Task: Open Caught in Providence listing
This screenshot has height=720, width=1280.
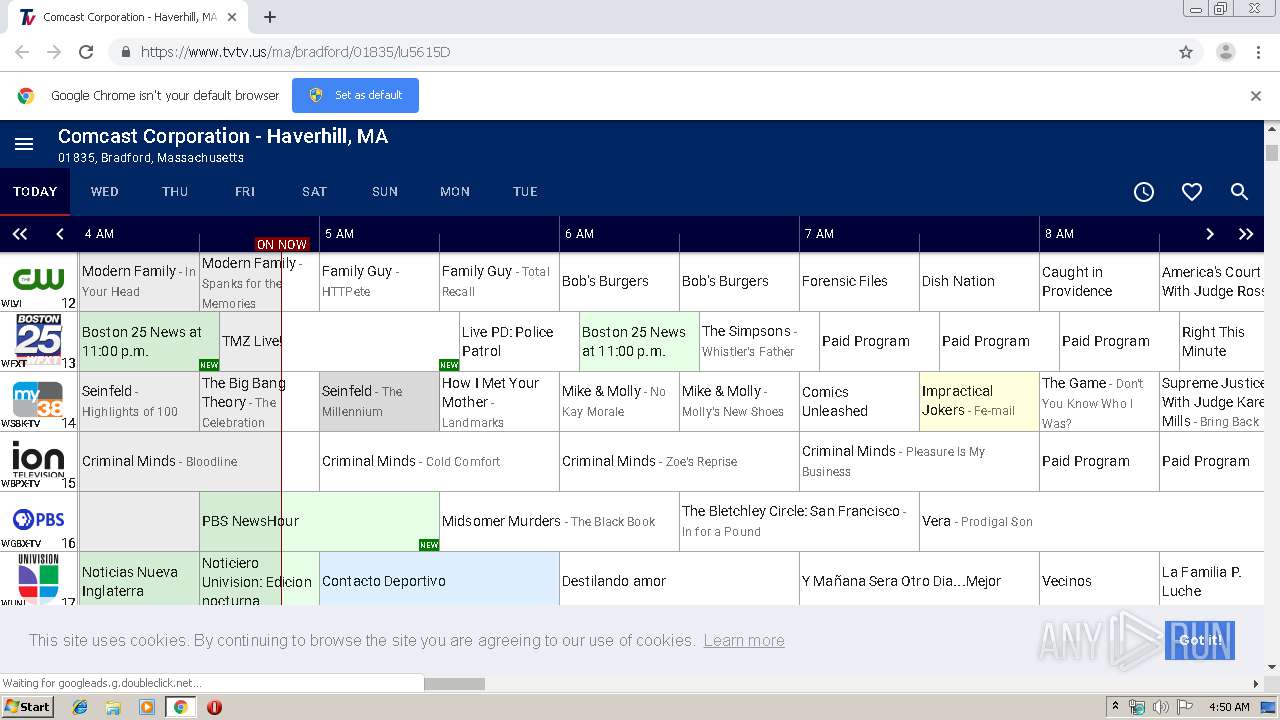Action: (1099, 282)
